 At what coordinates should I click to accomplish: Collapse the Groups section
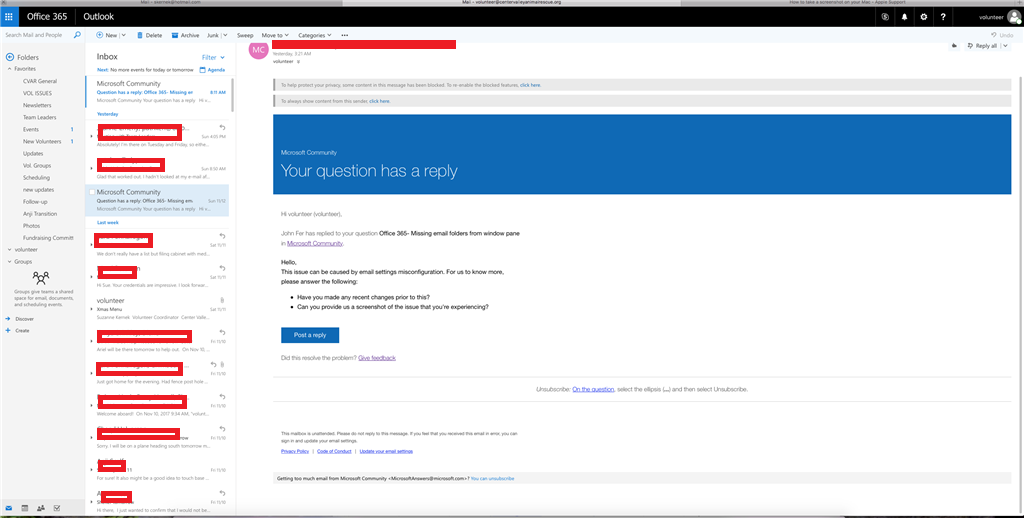[9, 261]
